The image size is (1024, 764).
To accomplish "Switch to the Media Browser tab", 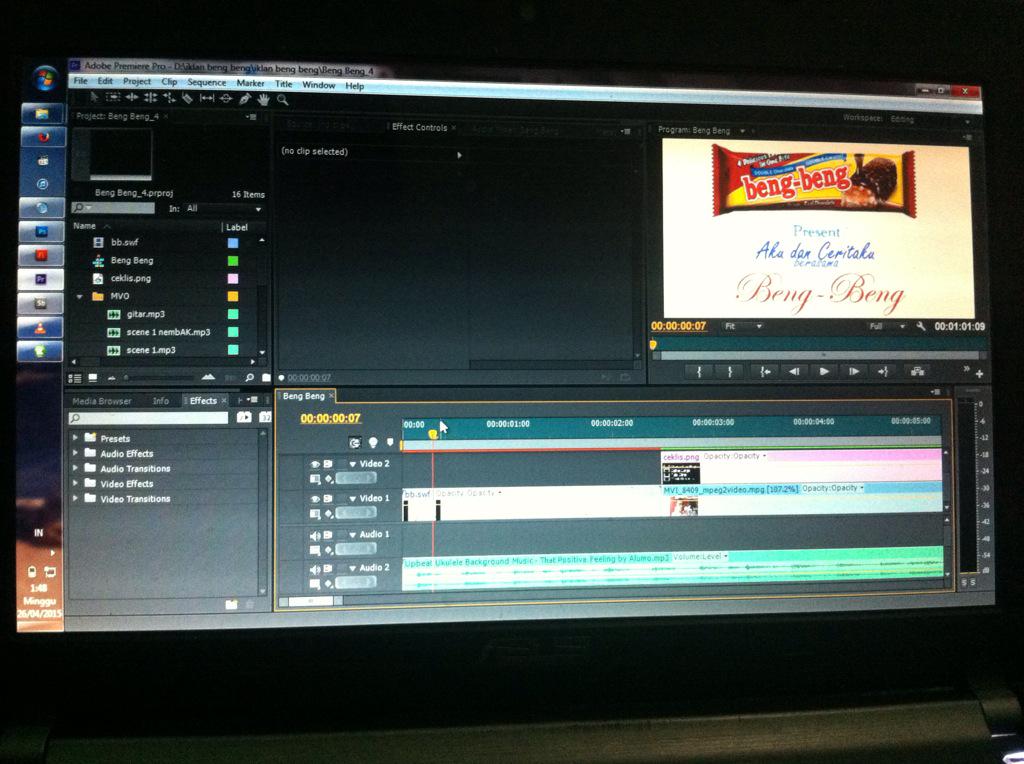I will (x=102, y=401).
